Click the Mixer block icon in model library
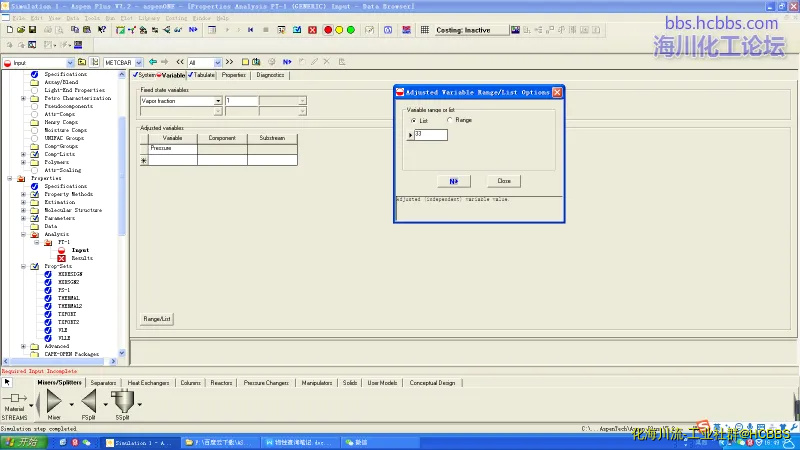Viewport: 800px width, 450px height. pyautogui.click(x=54, y=401)
